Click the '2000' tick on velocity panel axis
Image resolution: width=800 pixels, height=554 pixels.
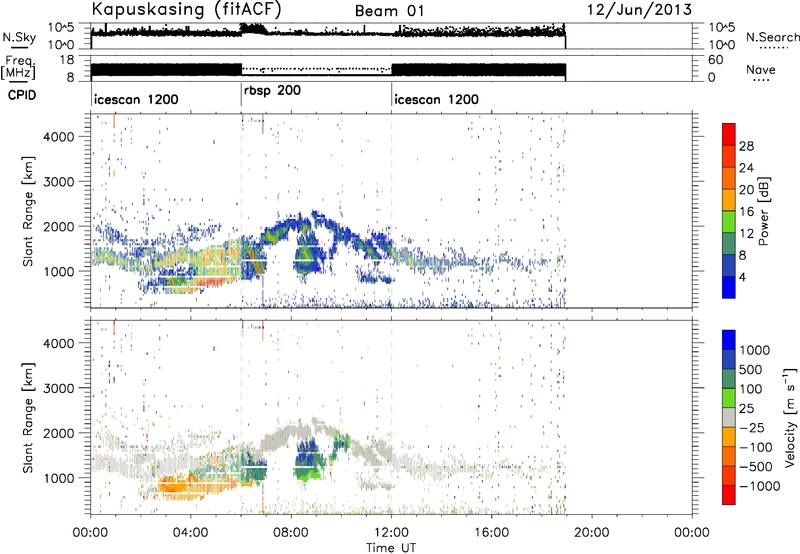tap(59, 433)
